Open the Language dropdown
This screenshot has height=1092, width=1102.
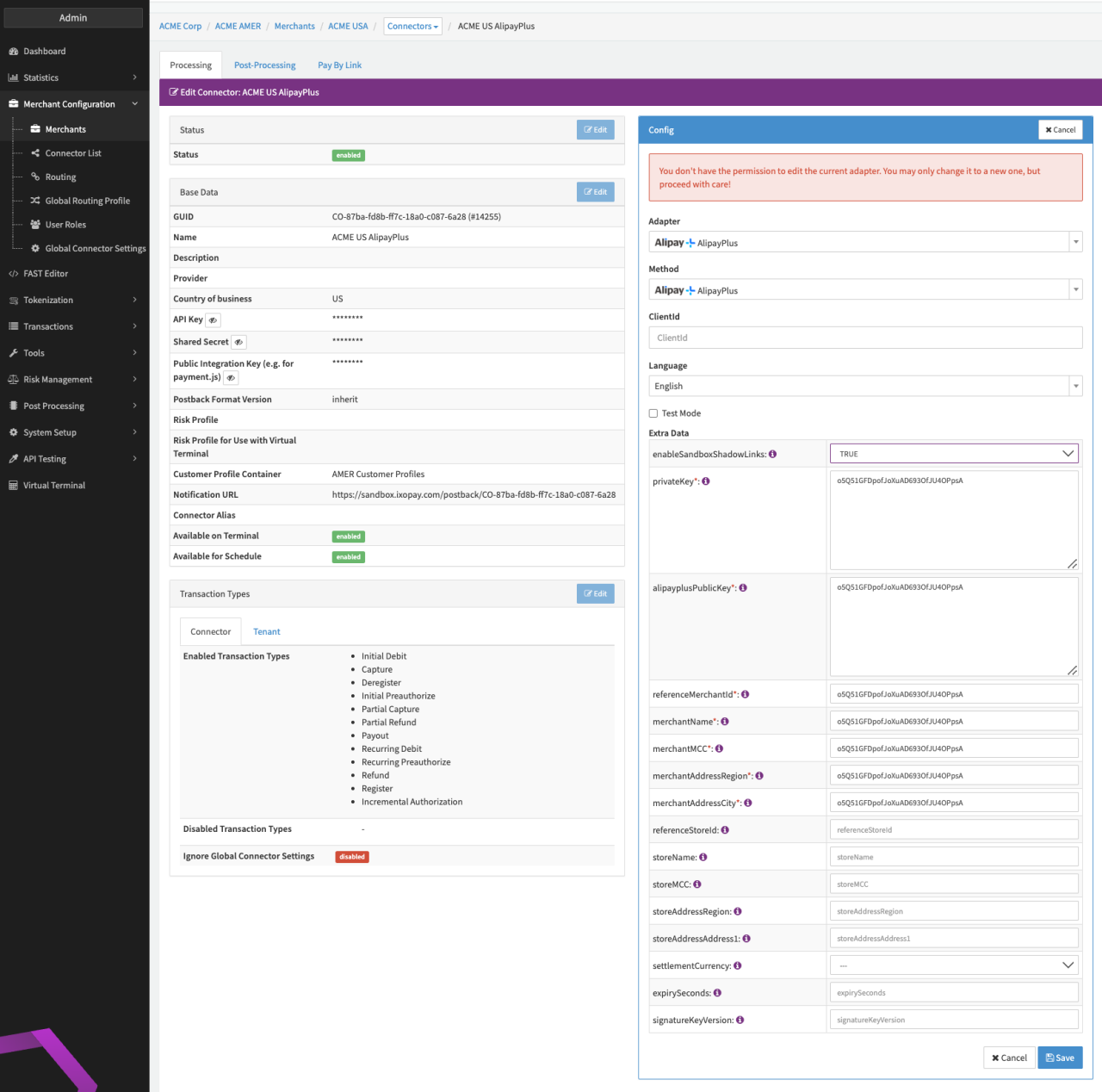[x=864, y=387]
